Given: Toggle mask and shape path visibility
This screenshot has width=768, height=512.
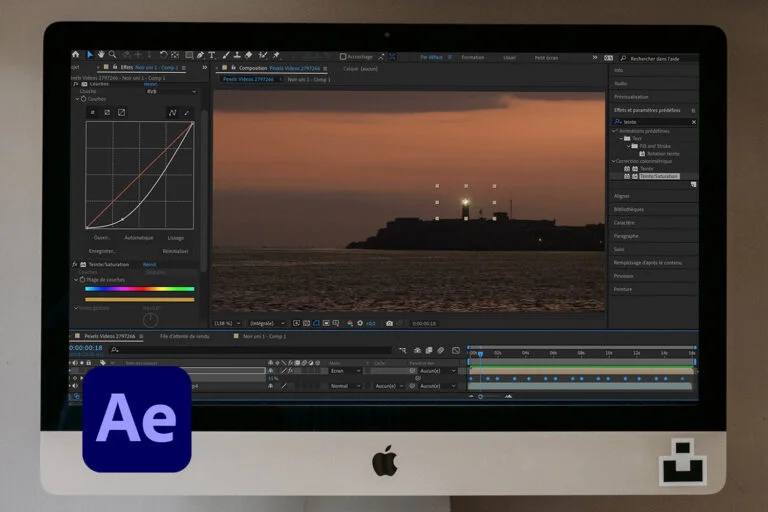Looking at the screenshot, I should point(316,323).
